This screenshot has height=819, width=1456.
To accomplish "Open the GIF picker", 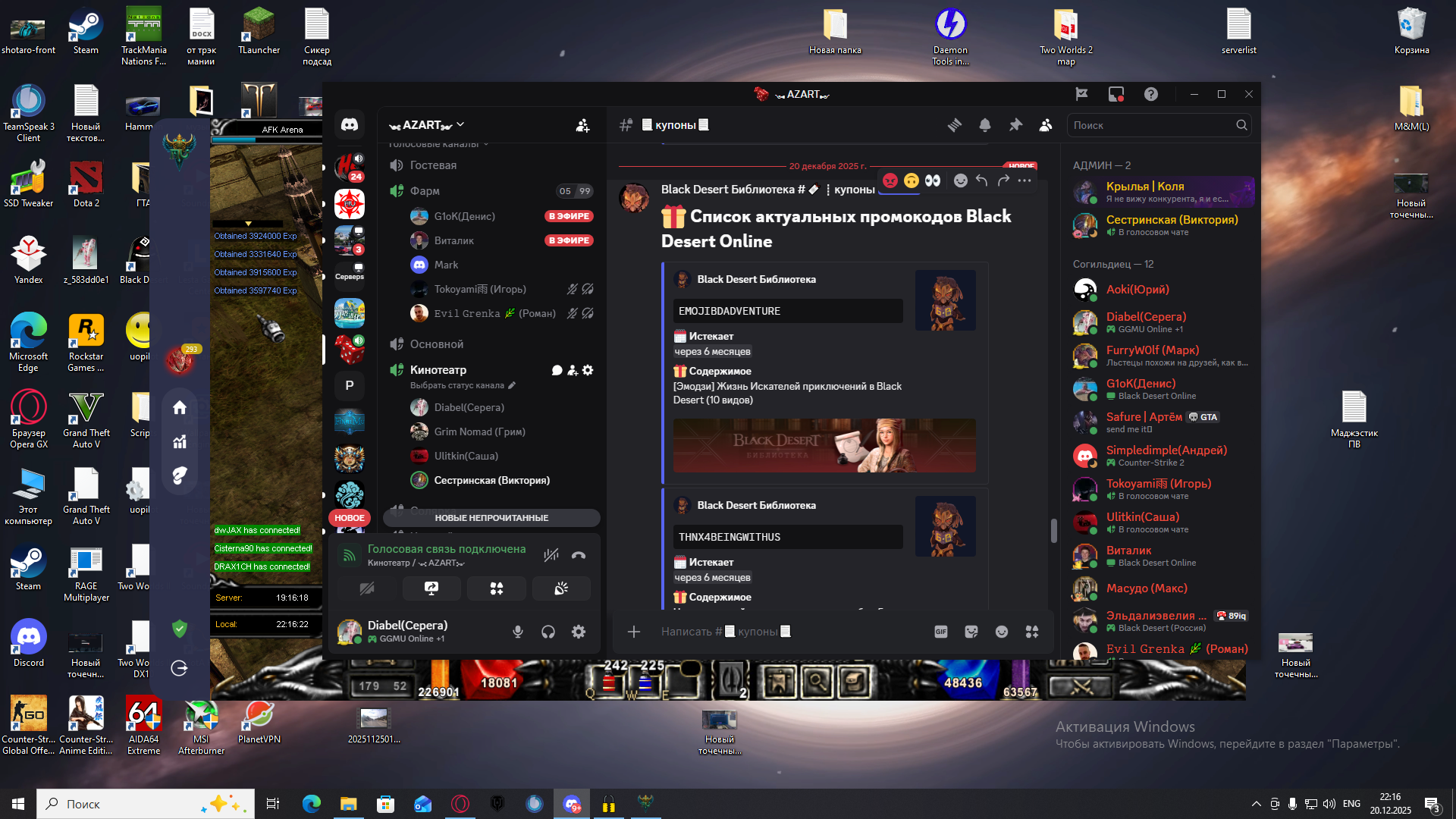I will pyautogui.click(x=941, y=632).
